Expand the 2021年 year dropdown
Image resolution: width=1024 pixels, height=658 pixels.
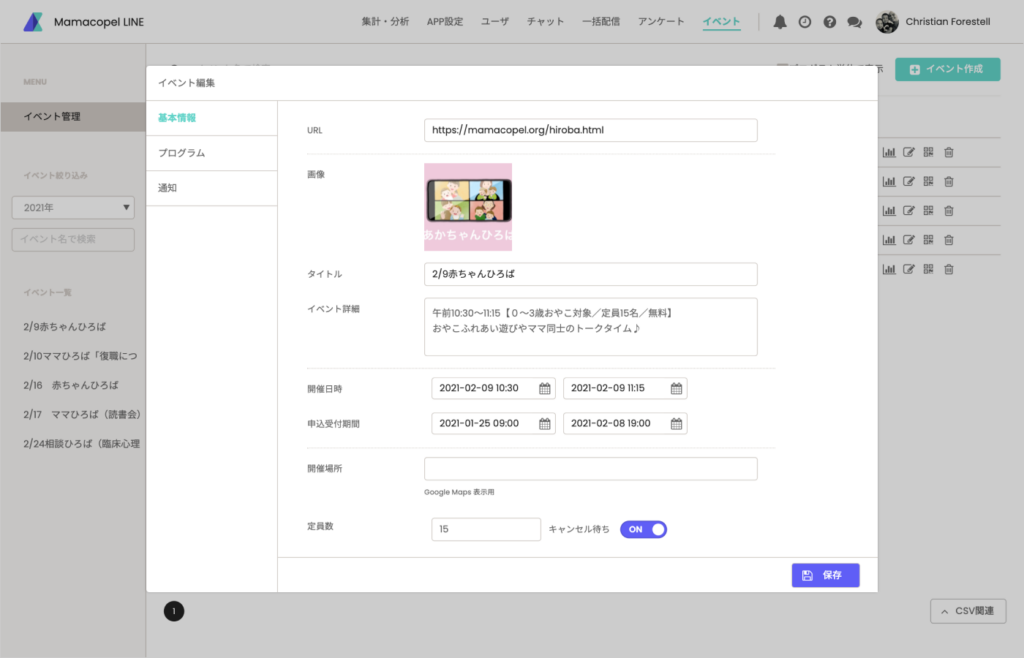(x=73, y=208)
